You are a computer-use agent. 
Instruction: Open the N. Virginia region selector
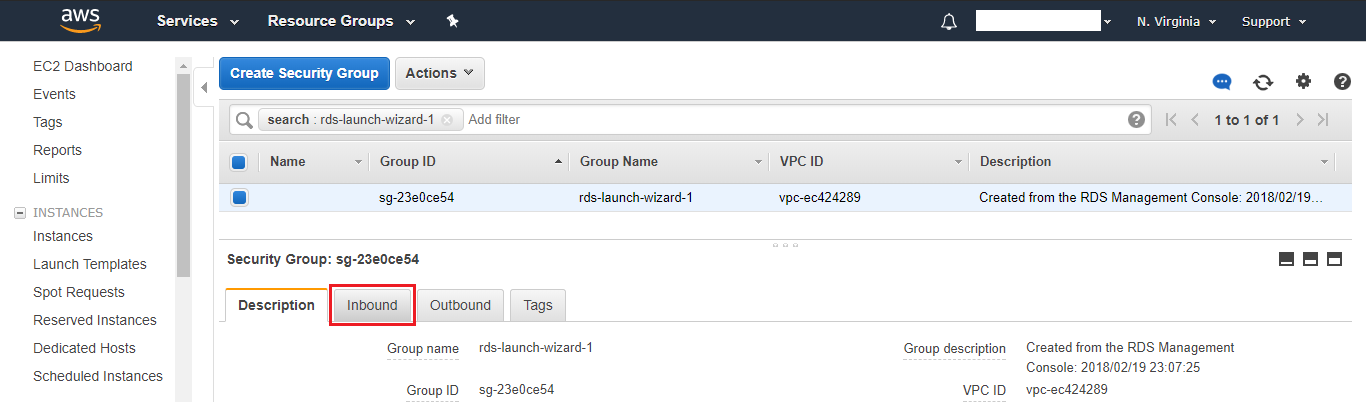(x=1176, y=21)
